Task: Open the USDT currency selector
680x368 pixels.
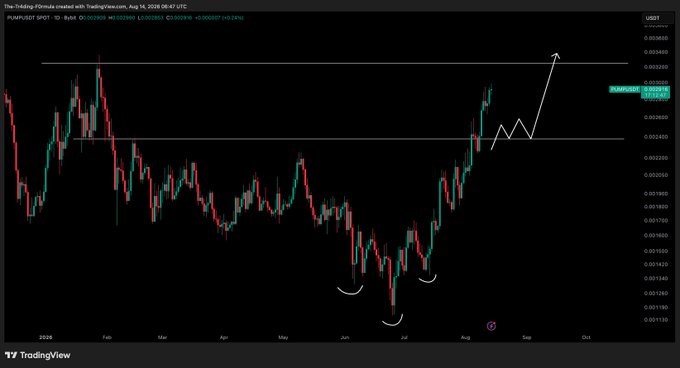Action: tap(657, 18)
